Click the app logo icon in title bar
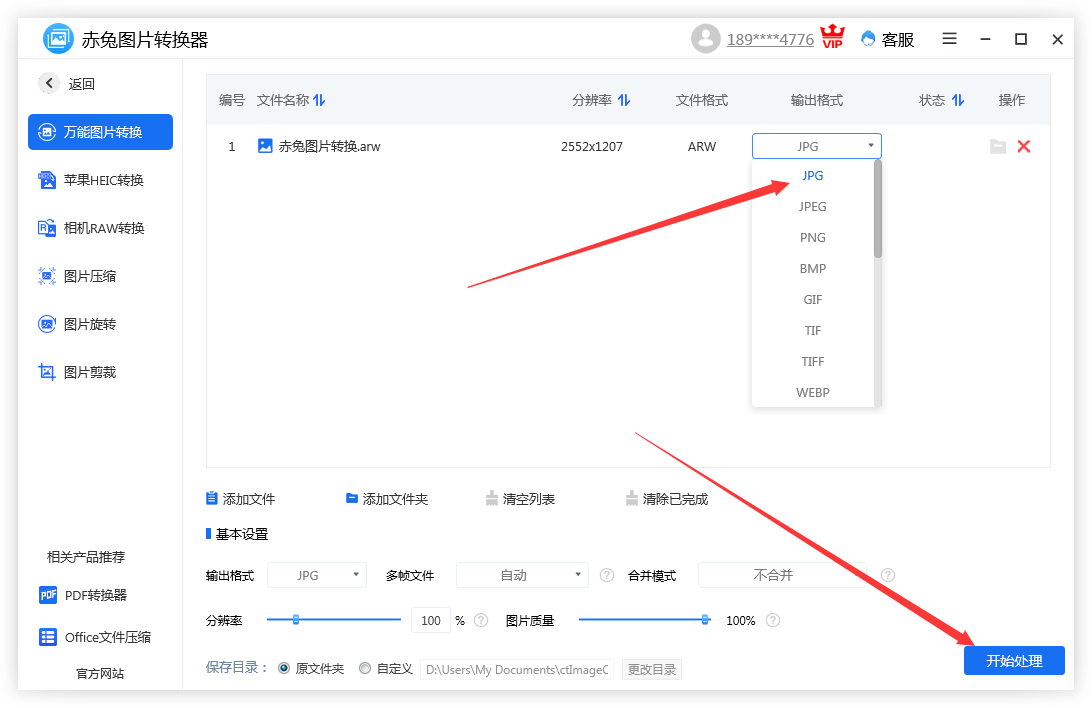The width and height of the screenshot is (1092, 708). [x=58, y=39]
